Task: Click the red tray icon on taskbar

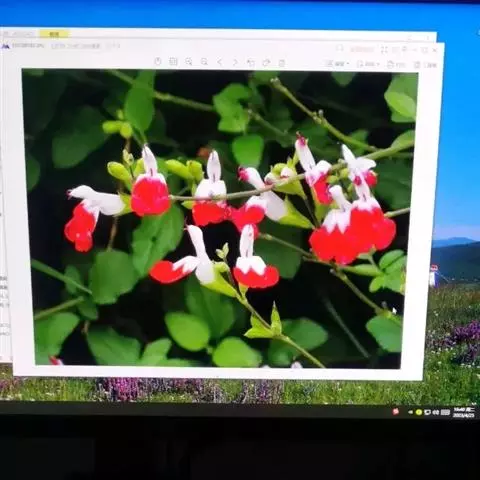Action: (396, 412)
